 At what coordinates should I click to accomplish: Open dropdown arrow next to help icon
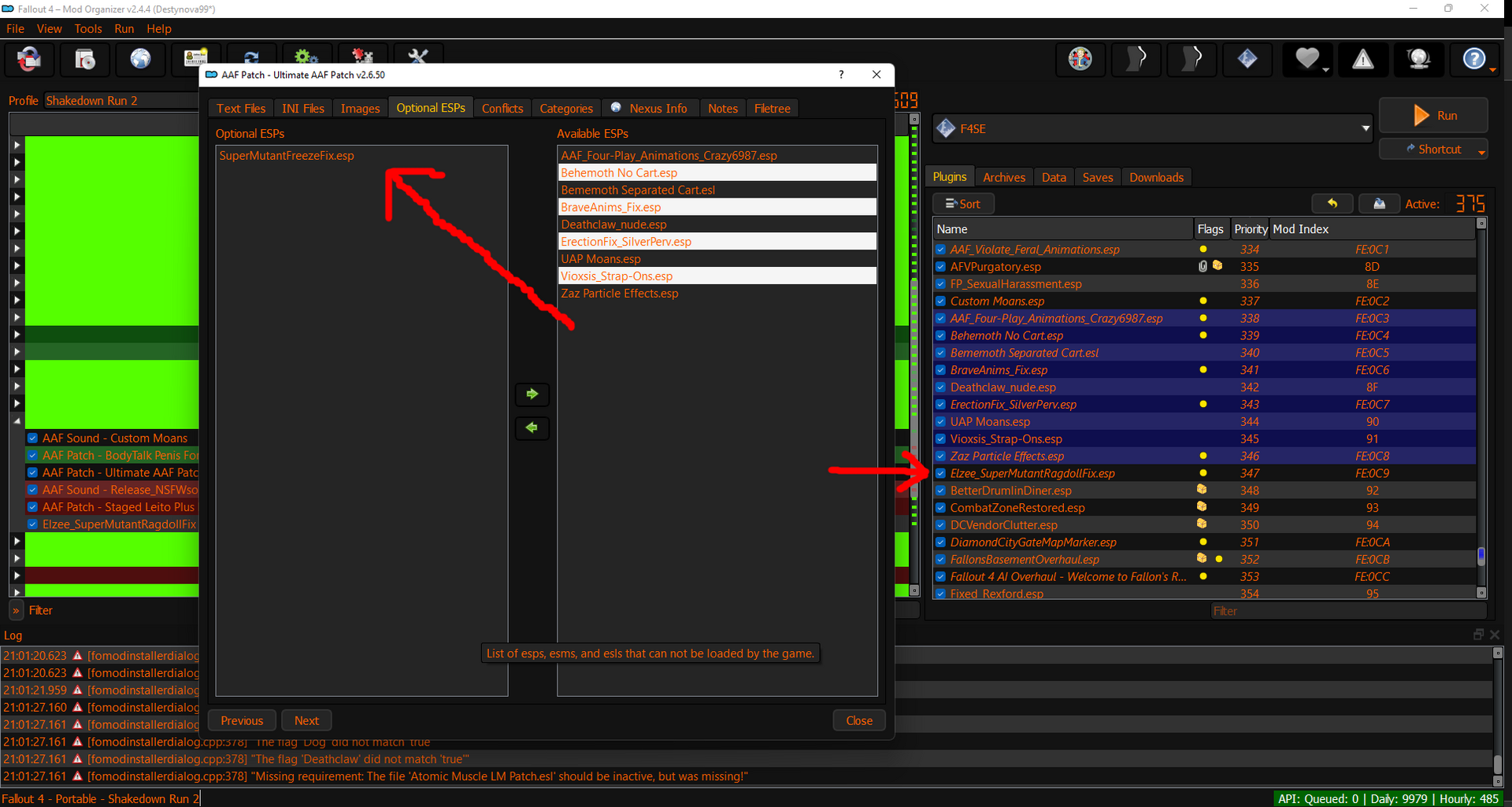pos(1492,70)
